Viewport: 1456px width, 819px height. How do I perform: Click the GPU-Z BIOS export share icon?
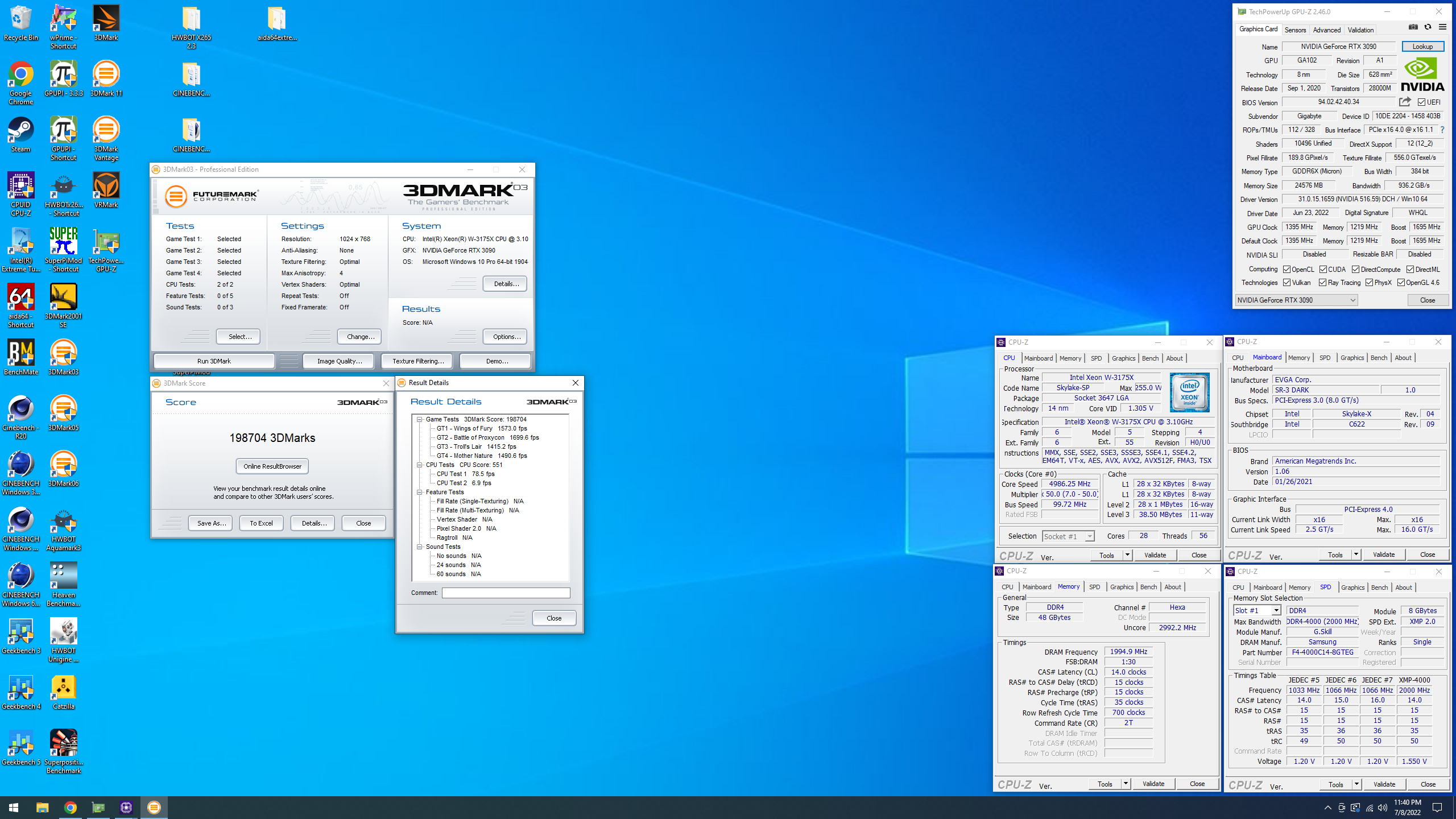pos(1405,102)
